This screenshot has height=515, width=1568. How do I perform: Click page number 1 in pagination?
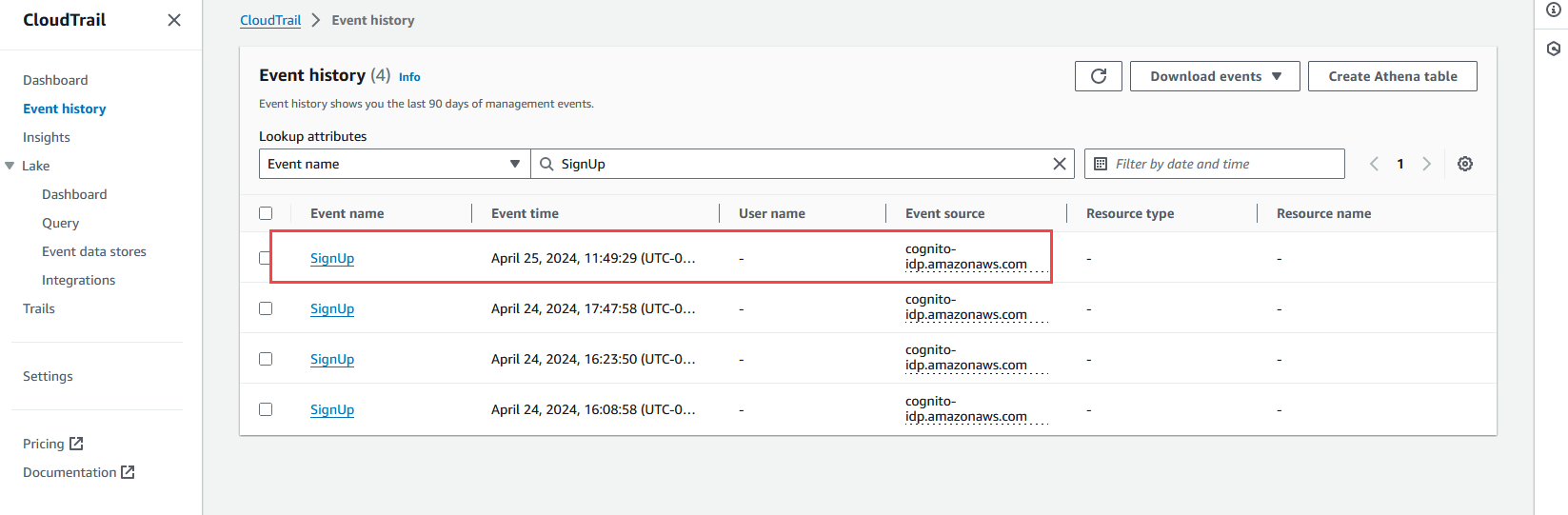[1400, 164]
